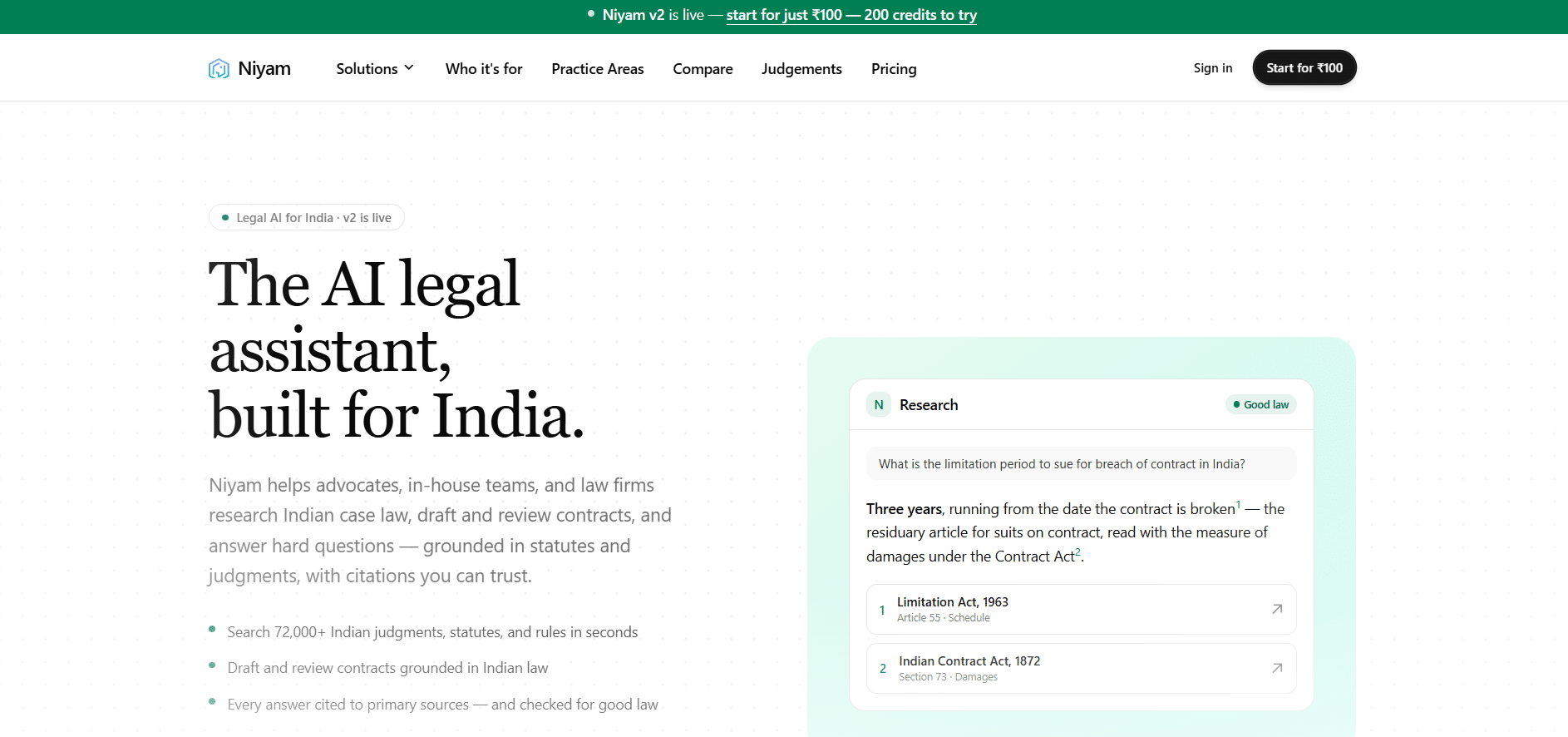Open the Indian Contract Act, 1872 citation card
The height and width of the screenshot is (737, 1568).
click(x=1081, y=668)
